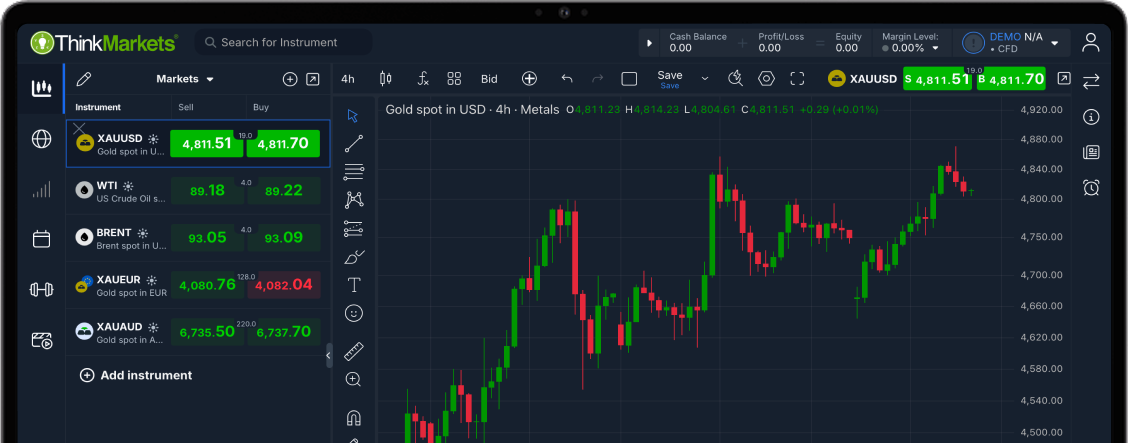Click XAUUSD buy price 4,811.70 in watchlist
Image resolution: width=1128 pixels, height=443 pixels.
[283, 144]
